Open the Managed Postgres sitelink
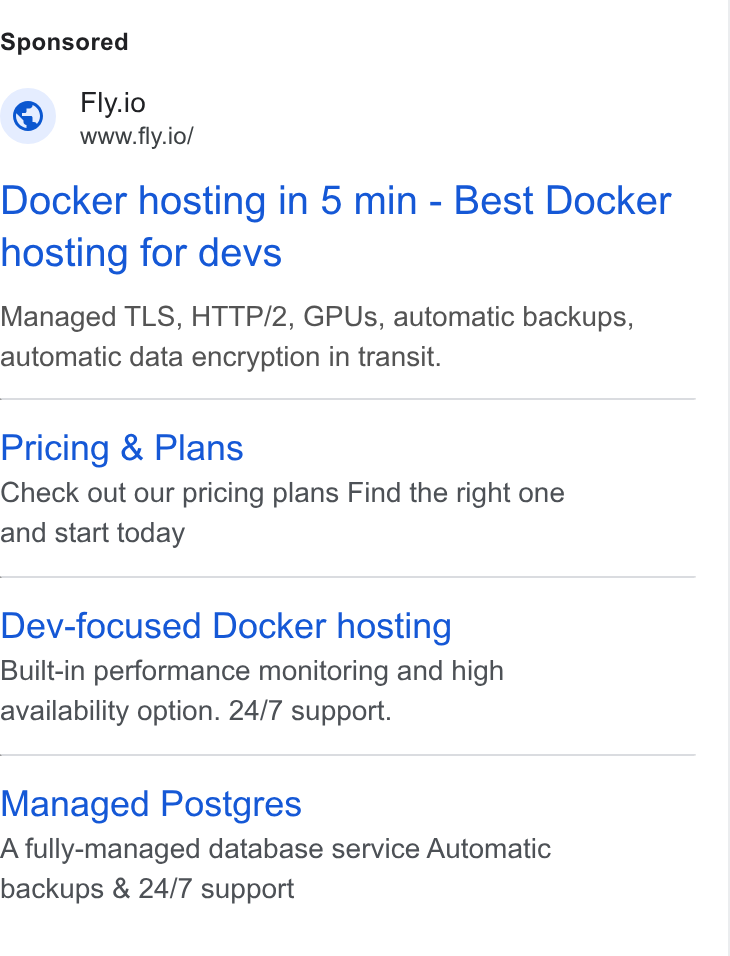 point(151,804)
